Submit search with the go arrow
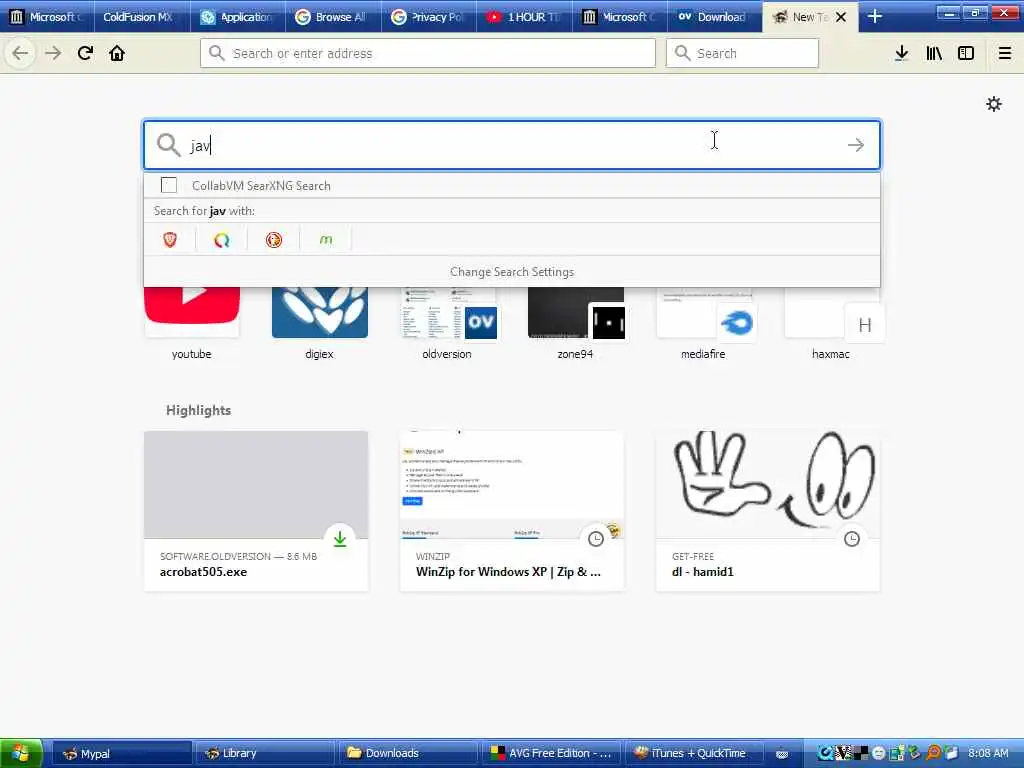Screen dimensions: 1024x768 coord(856,145)
